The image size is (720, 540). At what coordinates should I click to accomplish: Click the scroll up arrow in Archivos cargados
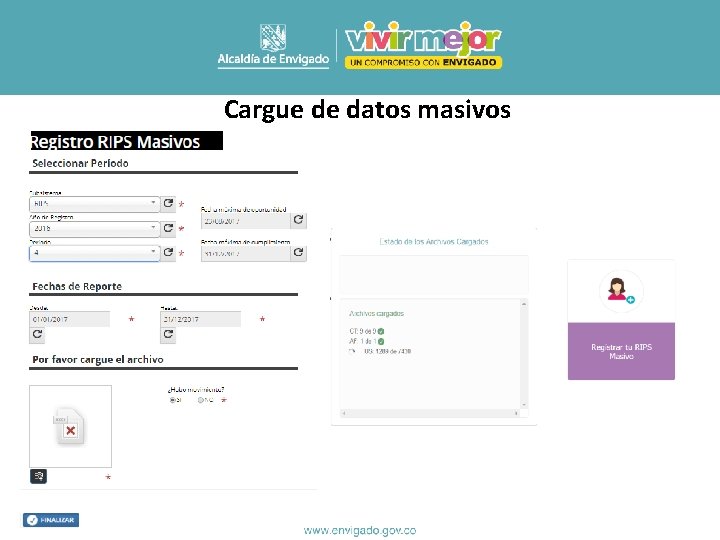tap(524, 304)
